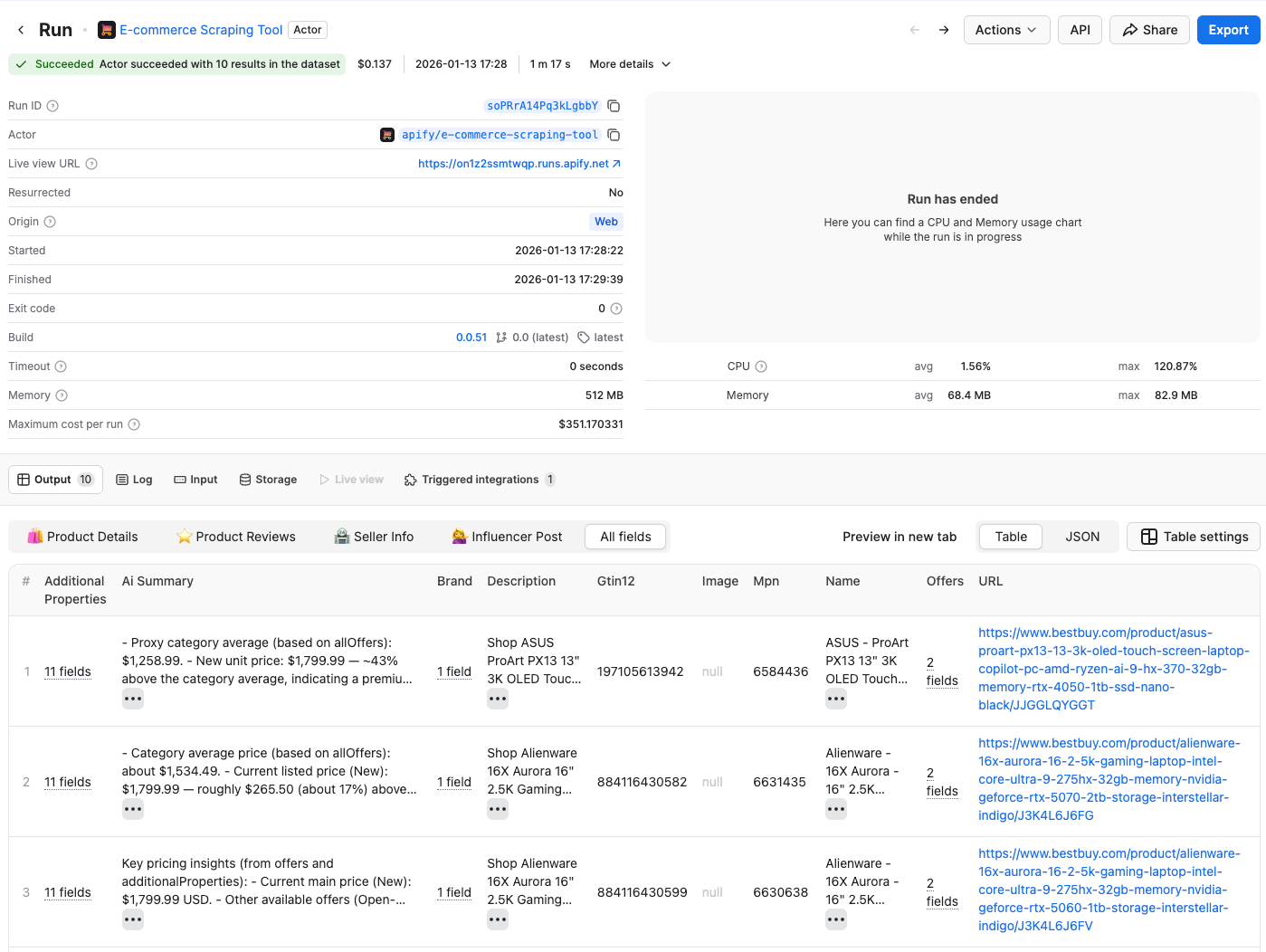Click help icon next to Exit code value

(616, 309)
